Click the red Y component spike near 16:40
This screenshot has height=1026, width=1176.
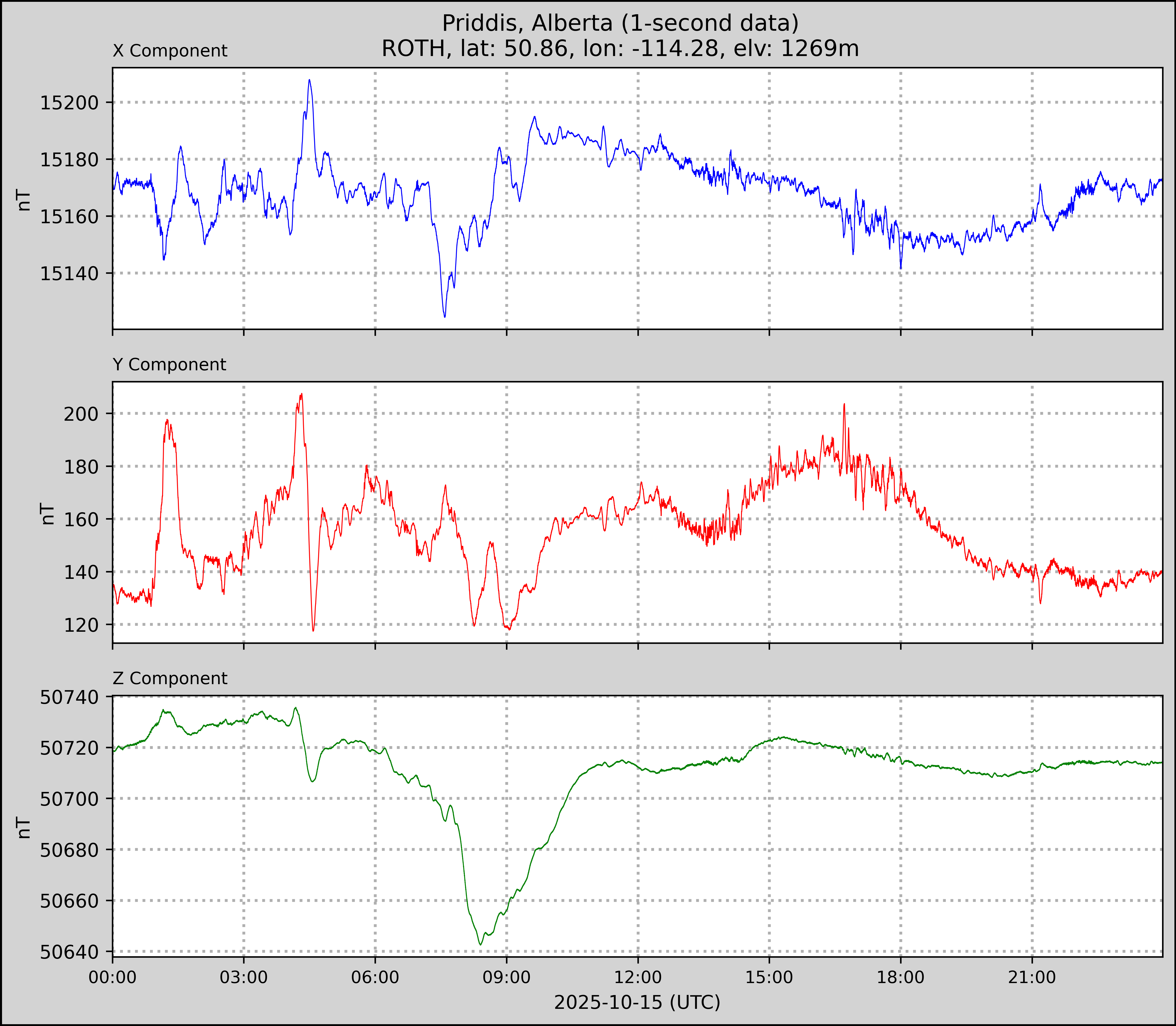click(x=844, y=405)
